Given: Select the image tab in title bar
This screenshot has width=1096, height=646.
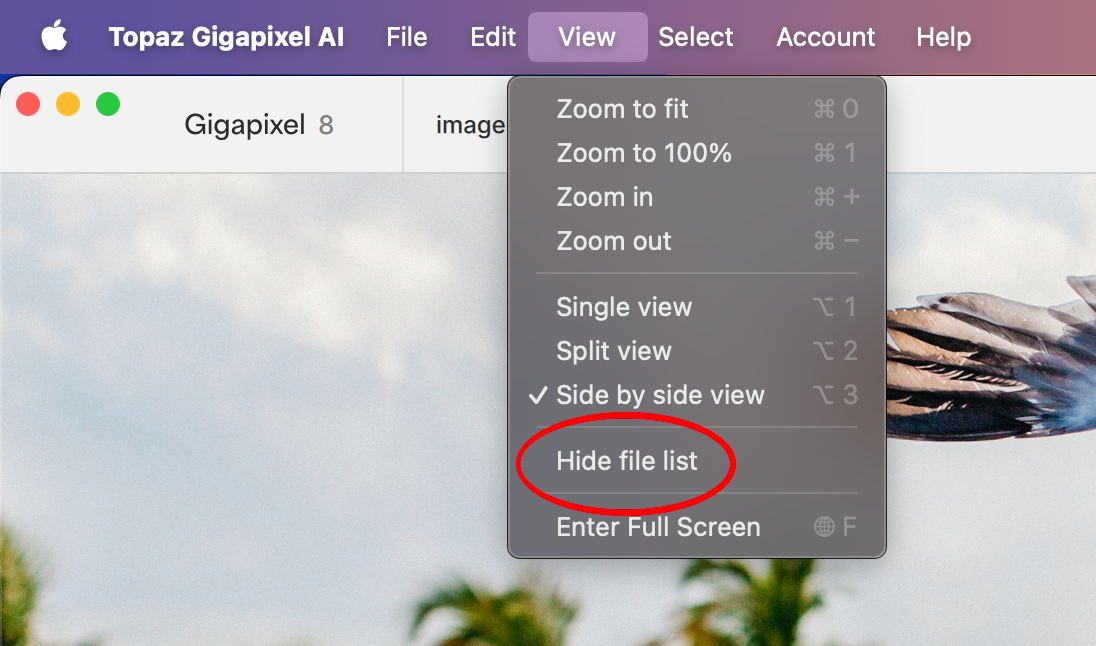Looking at the screenshot, I should [x=470, y=125].
